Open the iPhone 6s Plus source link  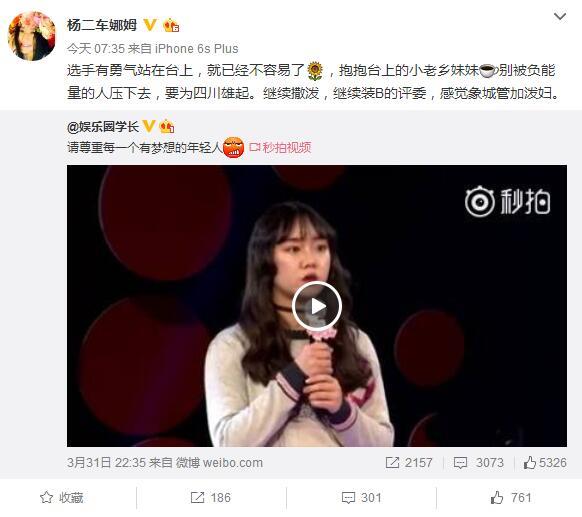tap(196, 49)
